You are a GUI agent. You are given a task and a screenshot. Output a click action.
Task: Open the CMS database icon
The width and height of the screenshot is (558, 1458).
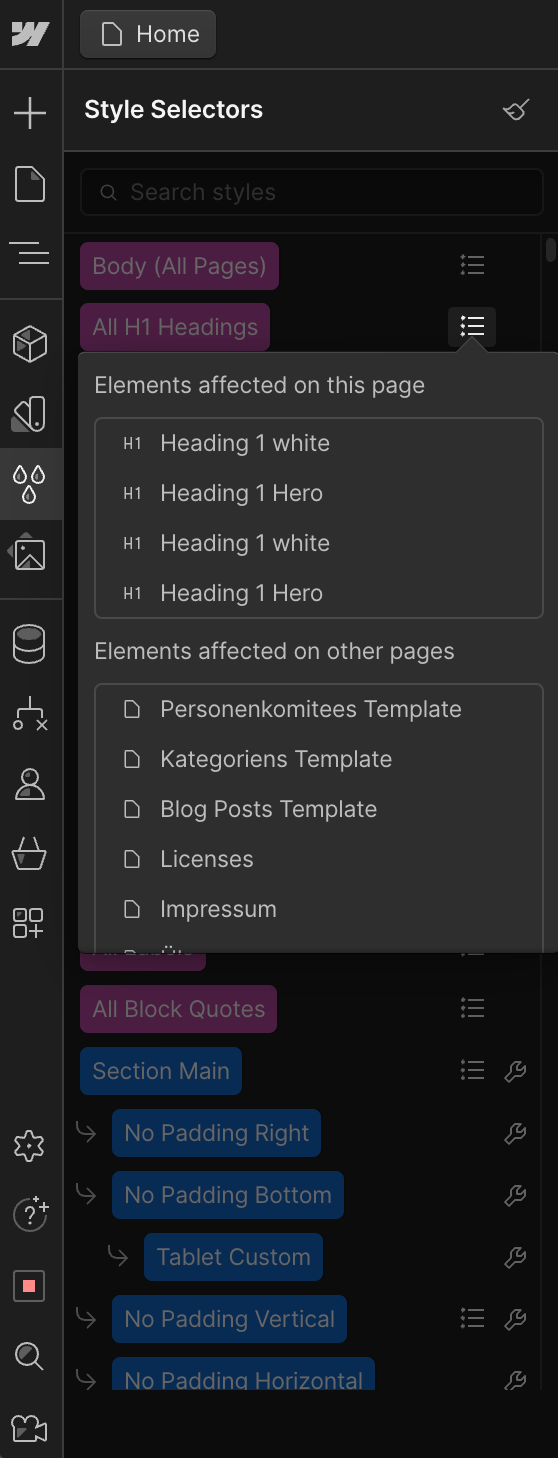(x=30, y=644)
